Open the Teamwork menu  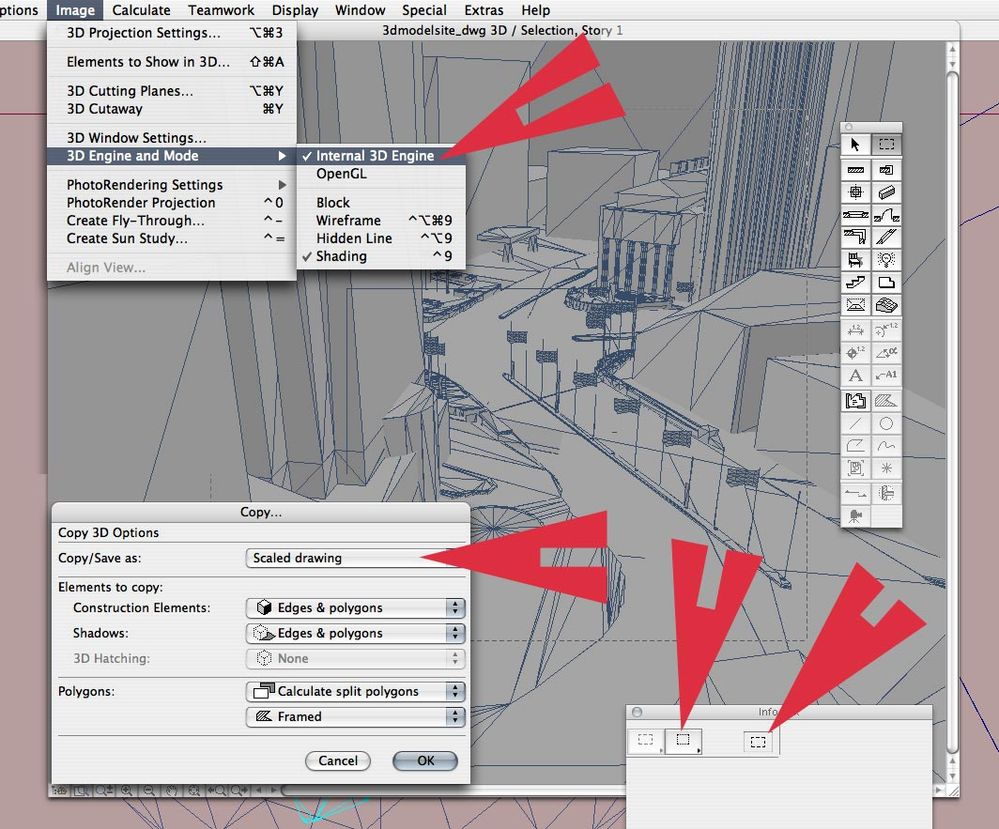click(220, 10)
